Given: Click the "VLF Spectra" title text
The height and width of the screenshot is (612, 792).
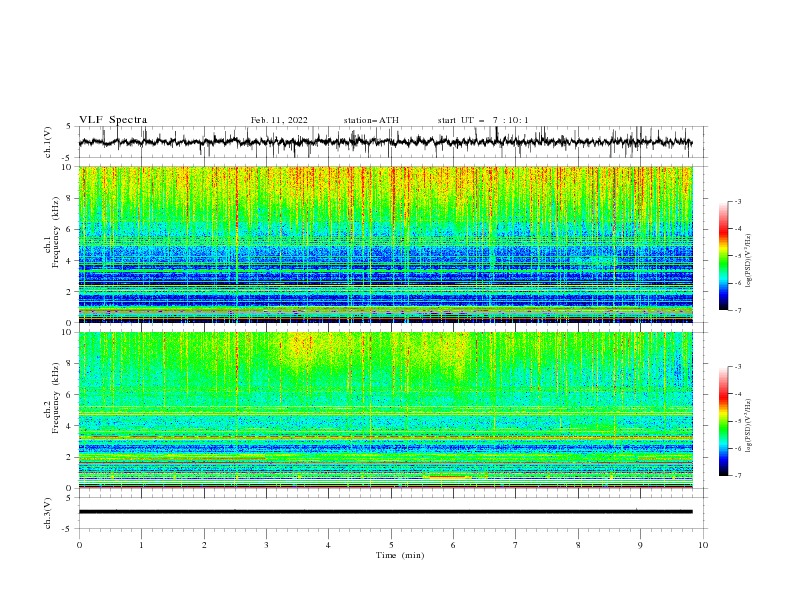Looking at the screenshot, I should click(x=113, y=120).
